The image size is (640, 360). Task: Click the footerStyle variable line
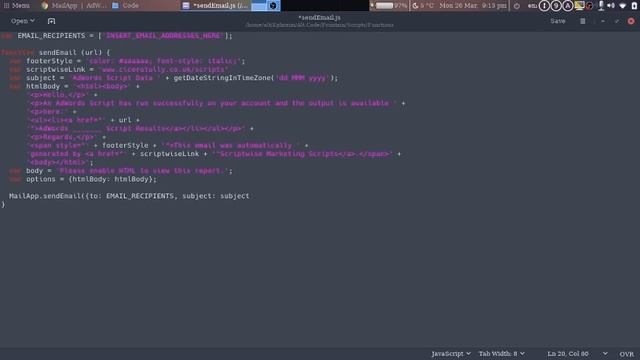(127, 61)
